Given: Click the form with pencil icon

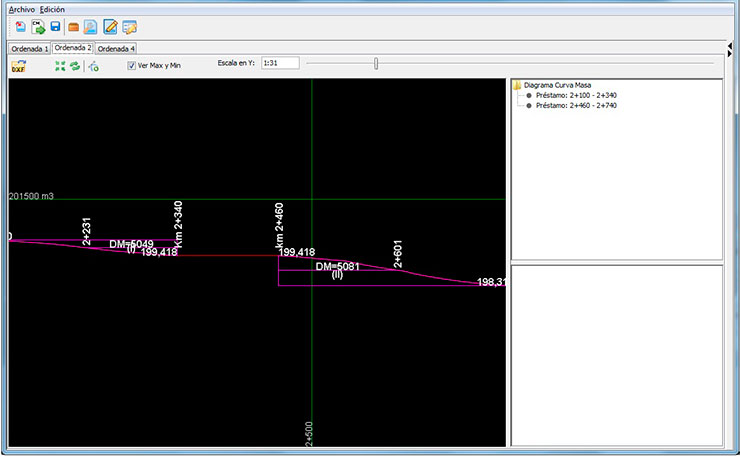Looking at the screenshot, I should click(129, 27).
